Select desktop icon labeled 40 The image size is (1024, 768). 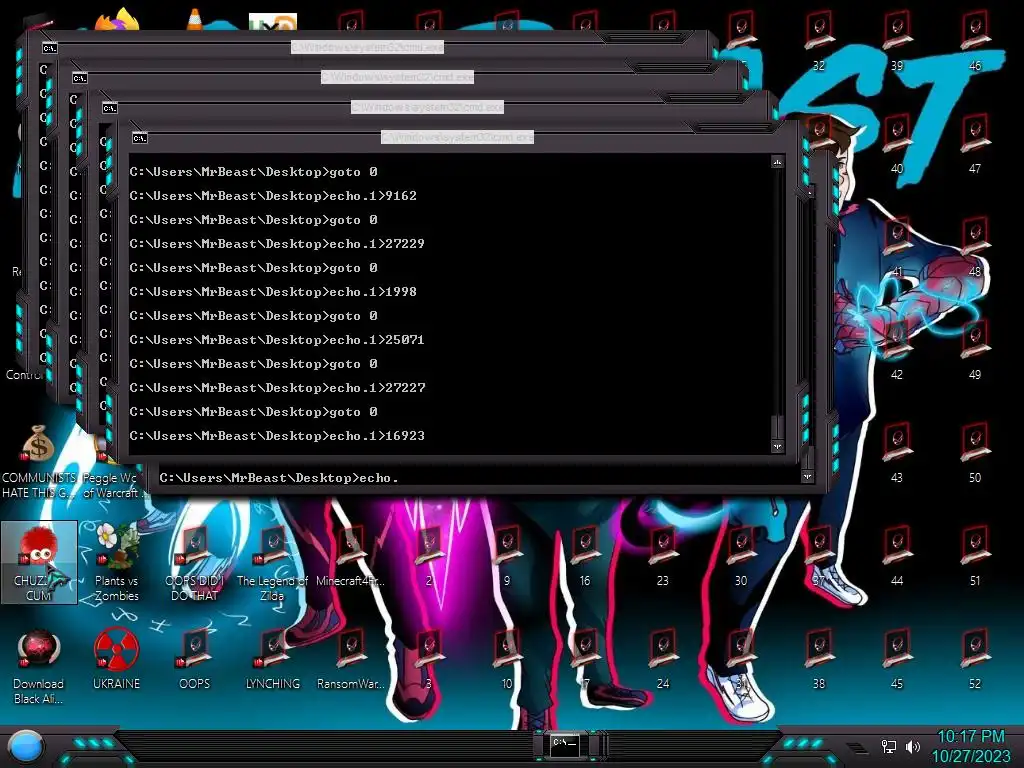point(897,144)
